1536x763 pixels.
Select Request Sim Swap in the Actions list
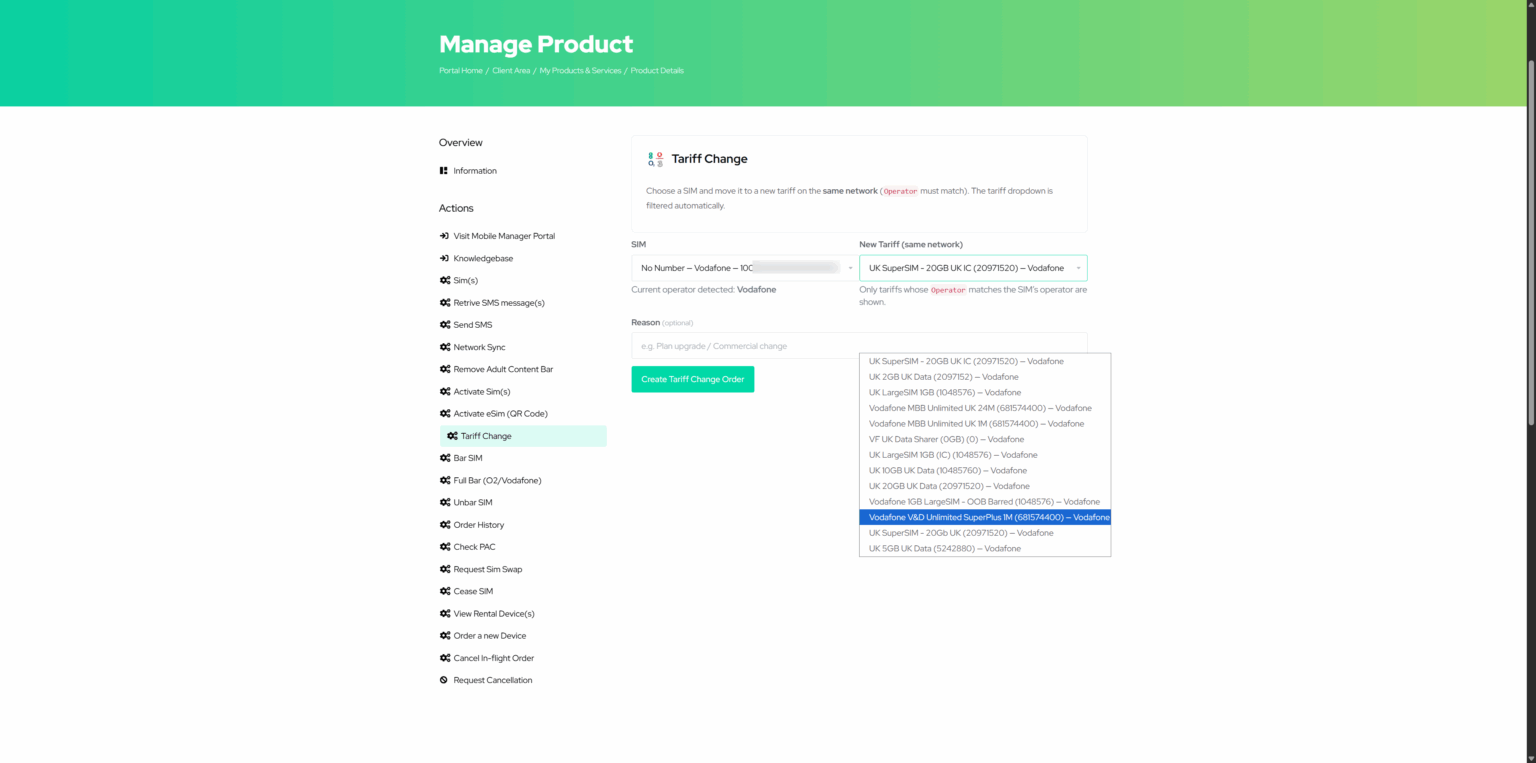(x=488, y=568)
